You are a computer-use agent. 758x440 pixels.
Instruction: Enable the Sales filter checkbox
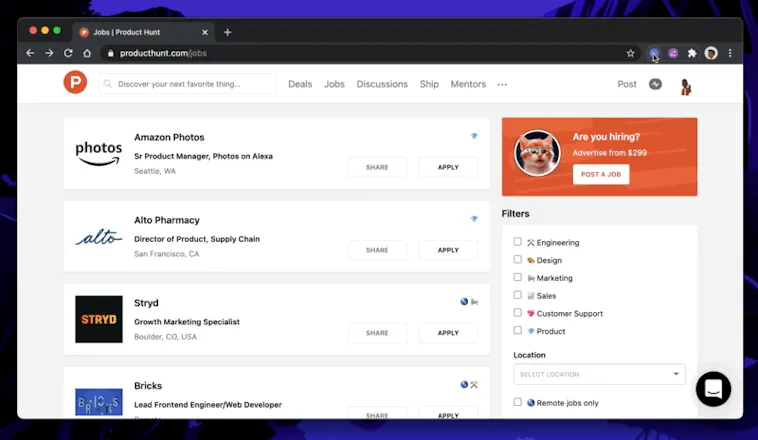click(x=518, y=294)
